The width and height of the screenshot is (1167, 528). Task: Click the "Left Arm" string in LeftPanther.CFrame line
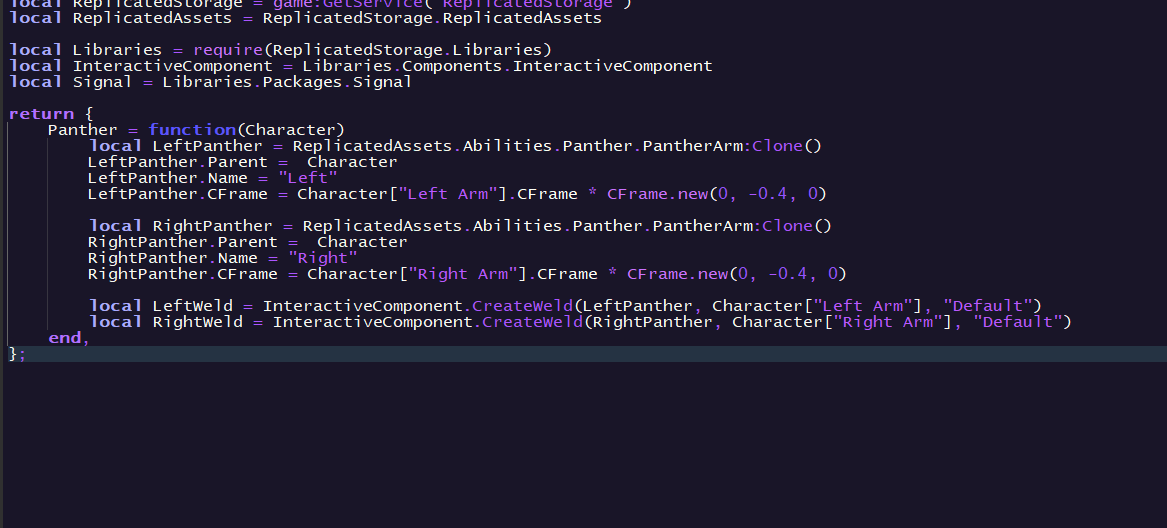[447, 194]
